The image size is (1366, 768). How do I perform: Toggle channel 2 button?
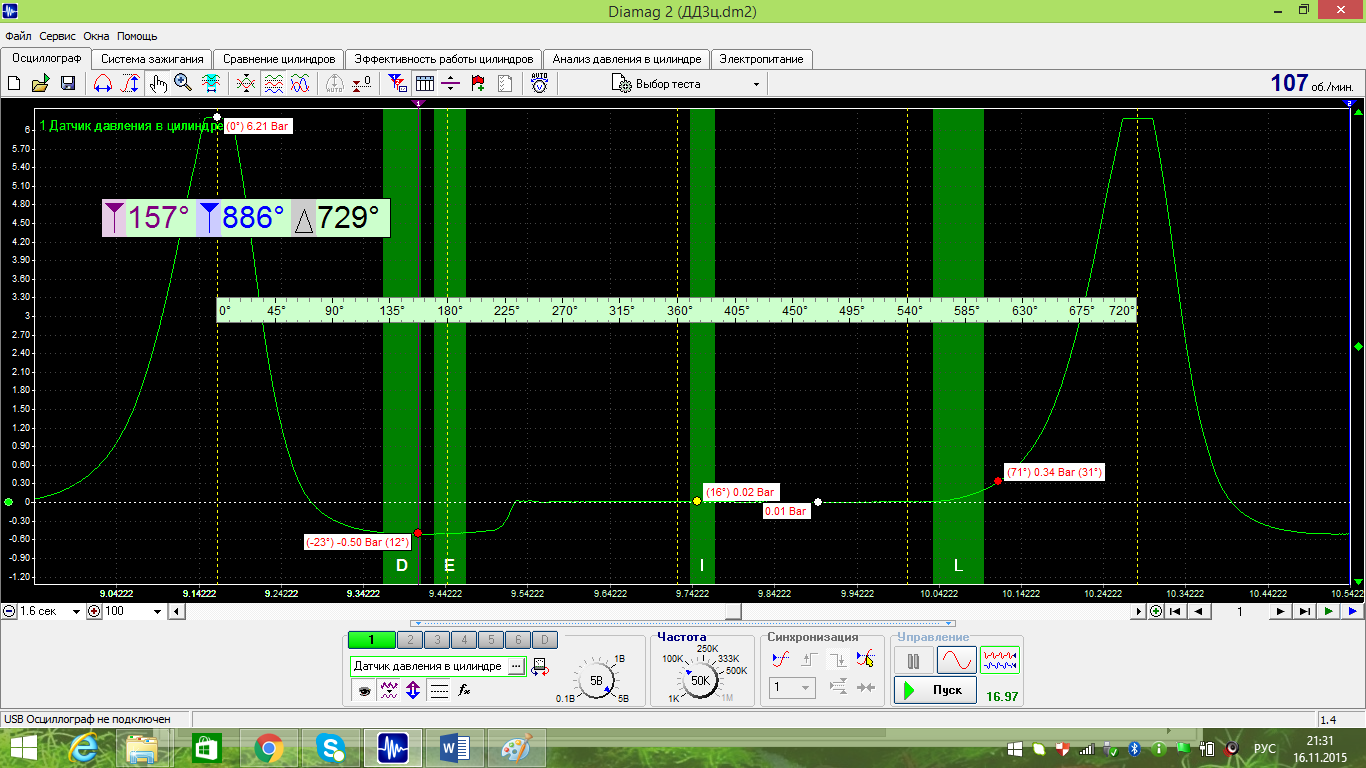[409, 640]
